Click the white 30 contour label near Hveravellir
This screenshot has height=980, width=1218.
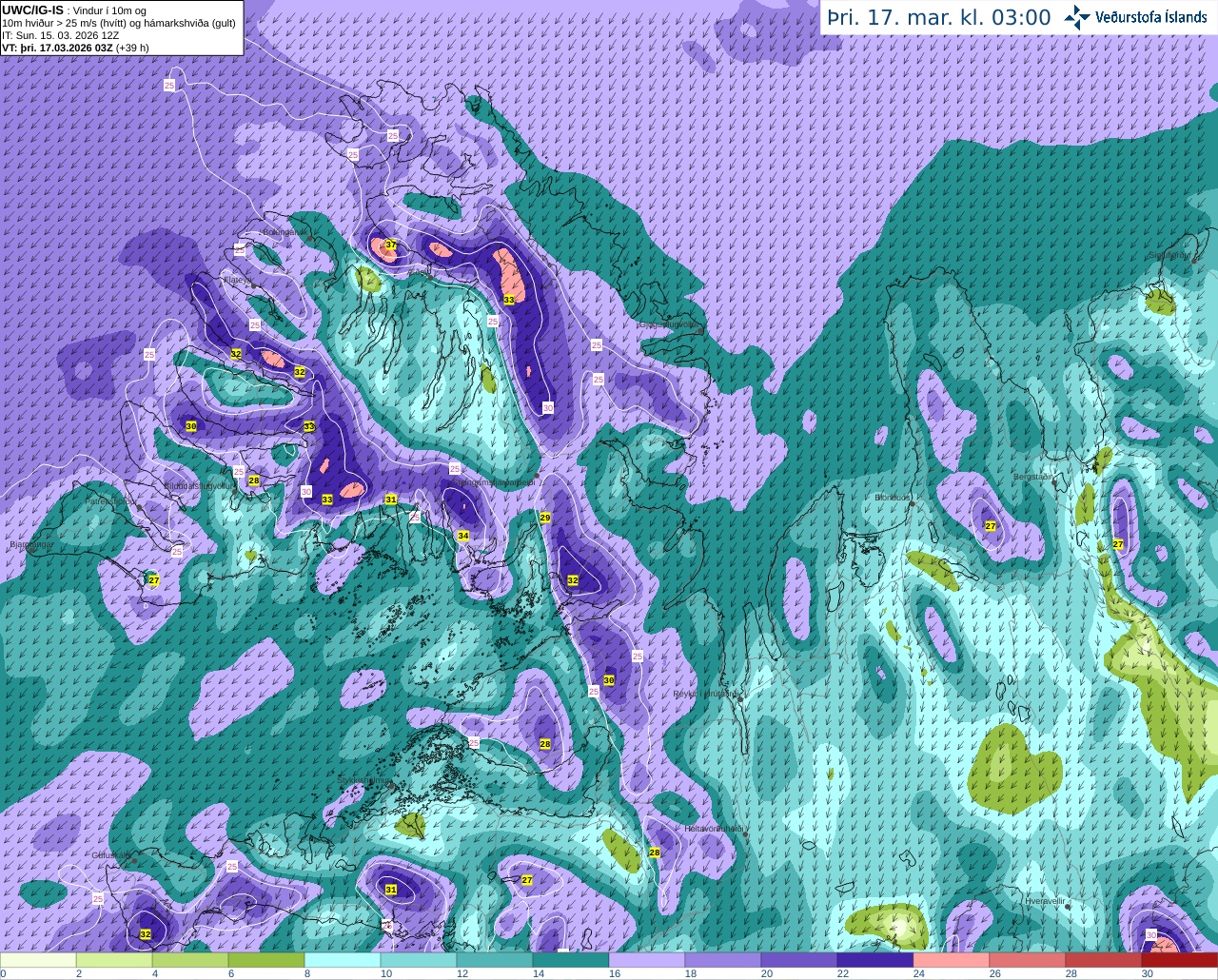pyautogui.click(x=1151, y=935)
